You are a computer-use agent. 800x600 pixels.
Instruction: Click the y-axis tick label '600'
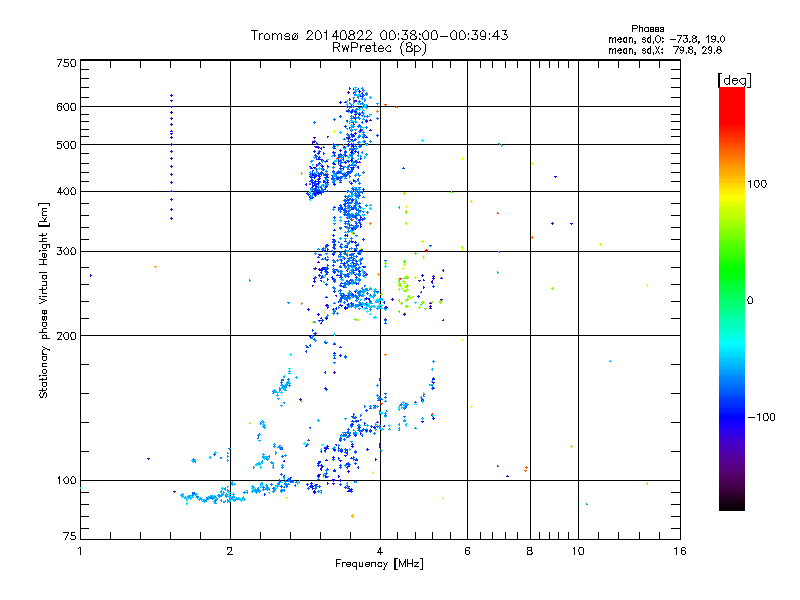pyautogui.click(x=66, y=107)
